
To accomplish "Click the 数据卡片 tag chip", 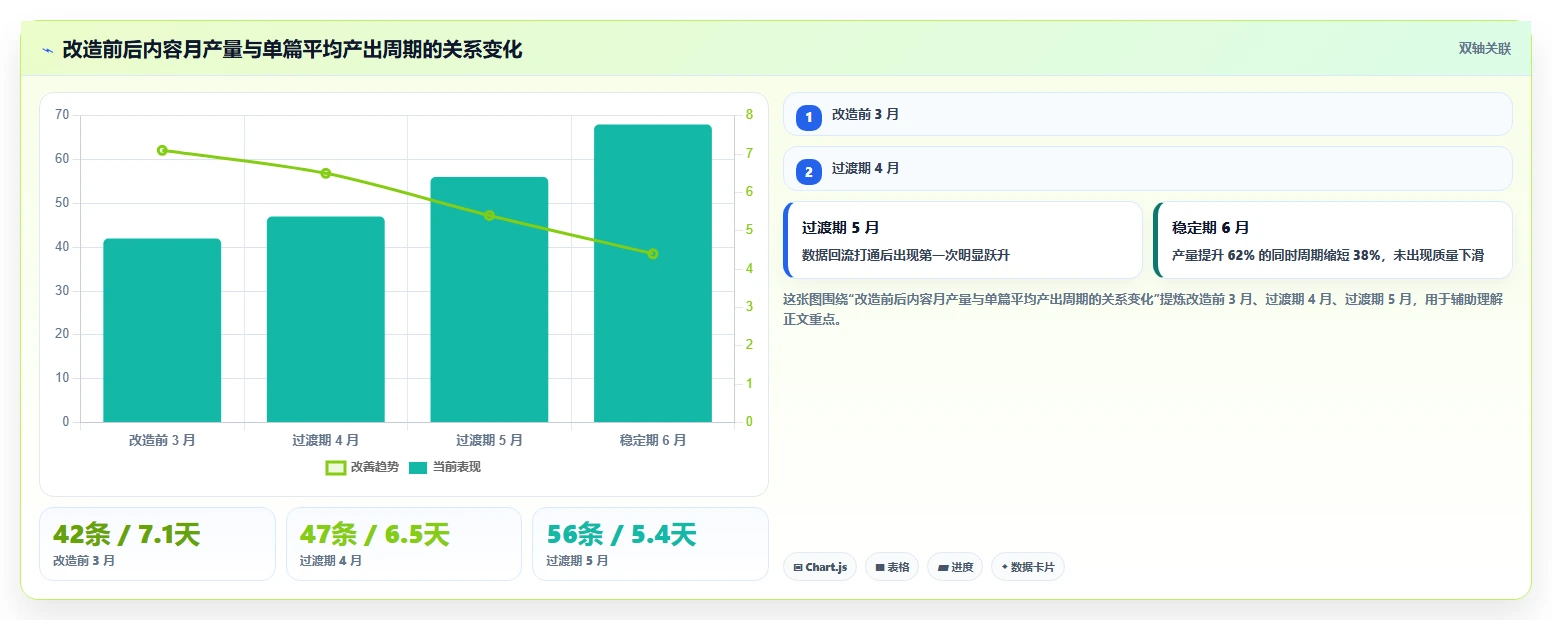I will 1027,567.
